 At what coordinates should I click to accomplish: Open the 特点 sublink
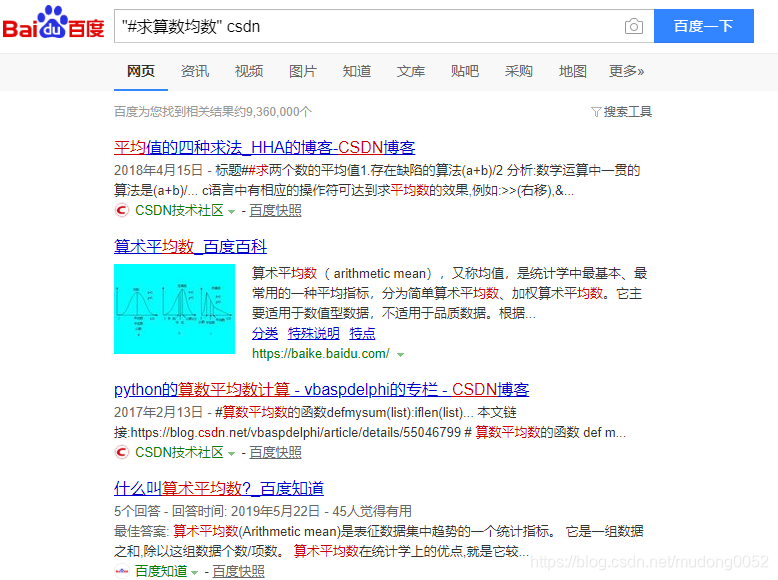[362, 333]
